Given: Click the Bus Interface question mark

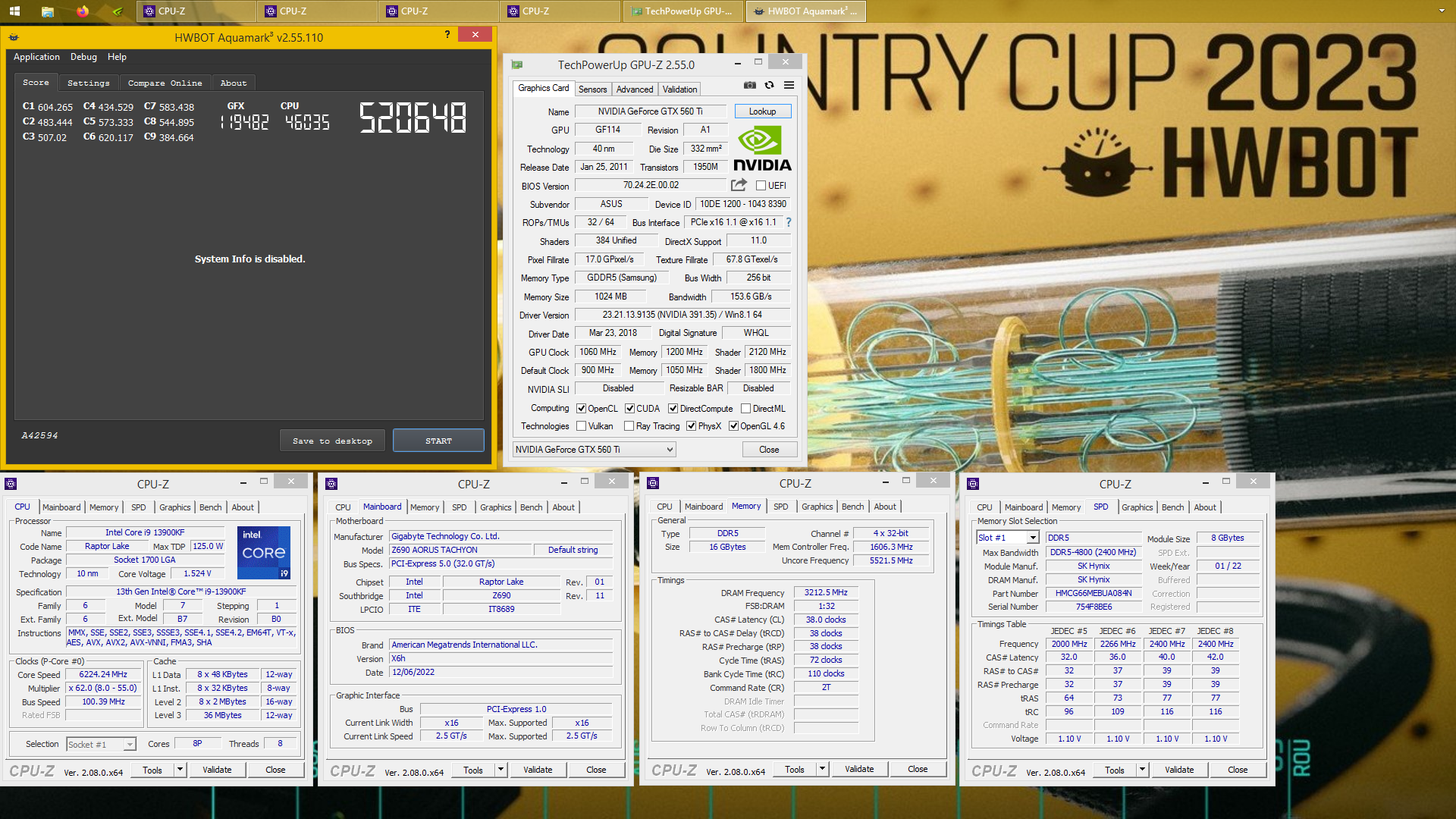Looking at the screenshot, I should point(789,222).
